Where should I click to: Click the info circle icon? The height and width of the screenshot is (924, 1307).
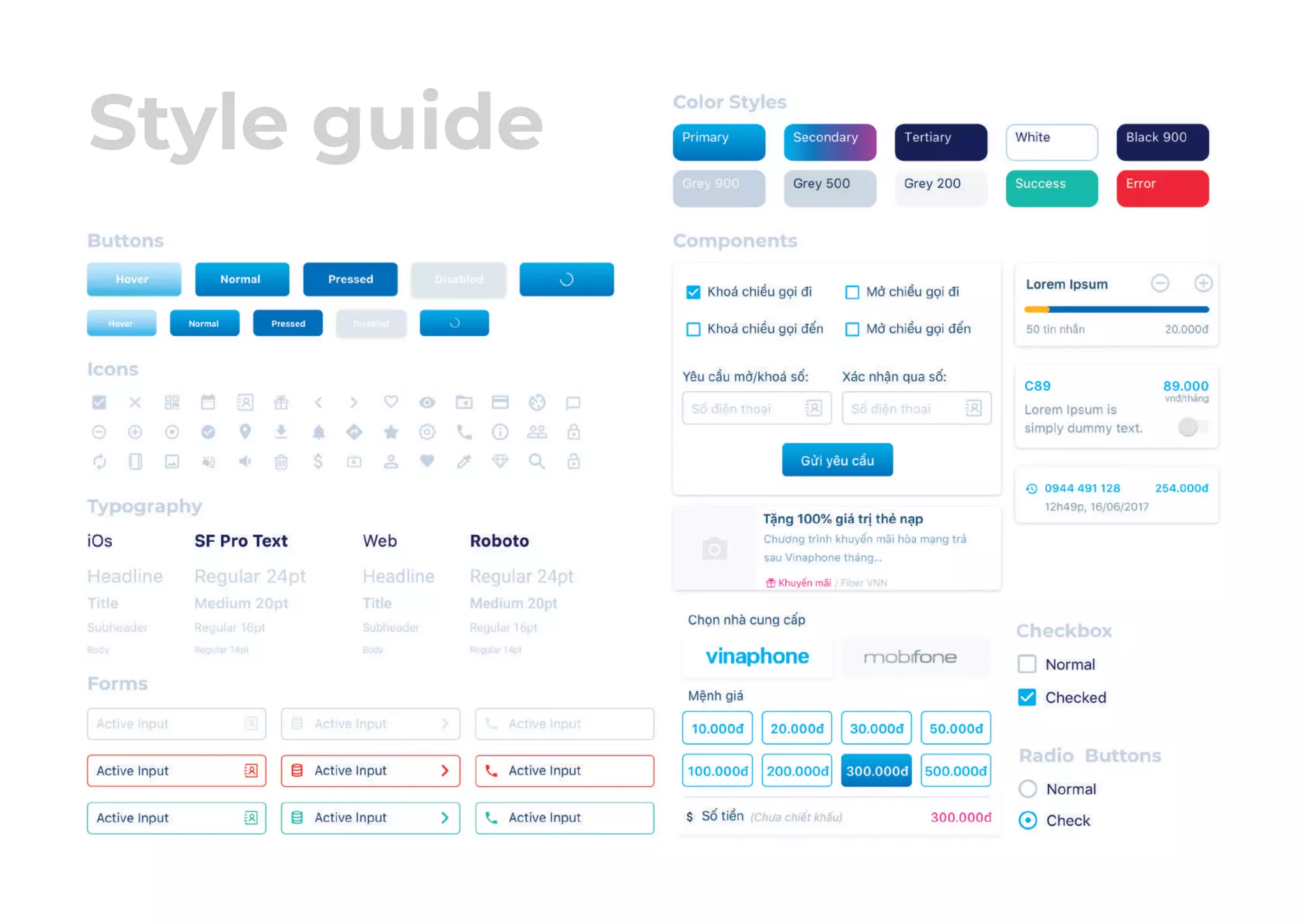coord(500,432)
